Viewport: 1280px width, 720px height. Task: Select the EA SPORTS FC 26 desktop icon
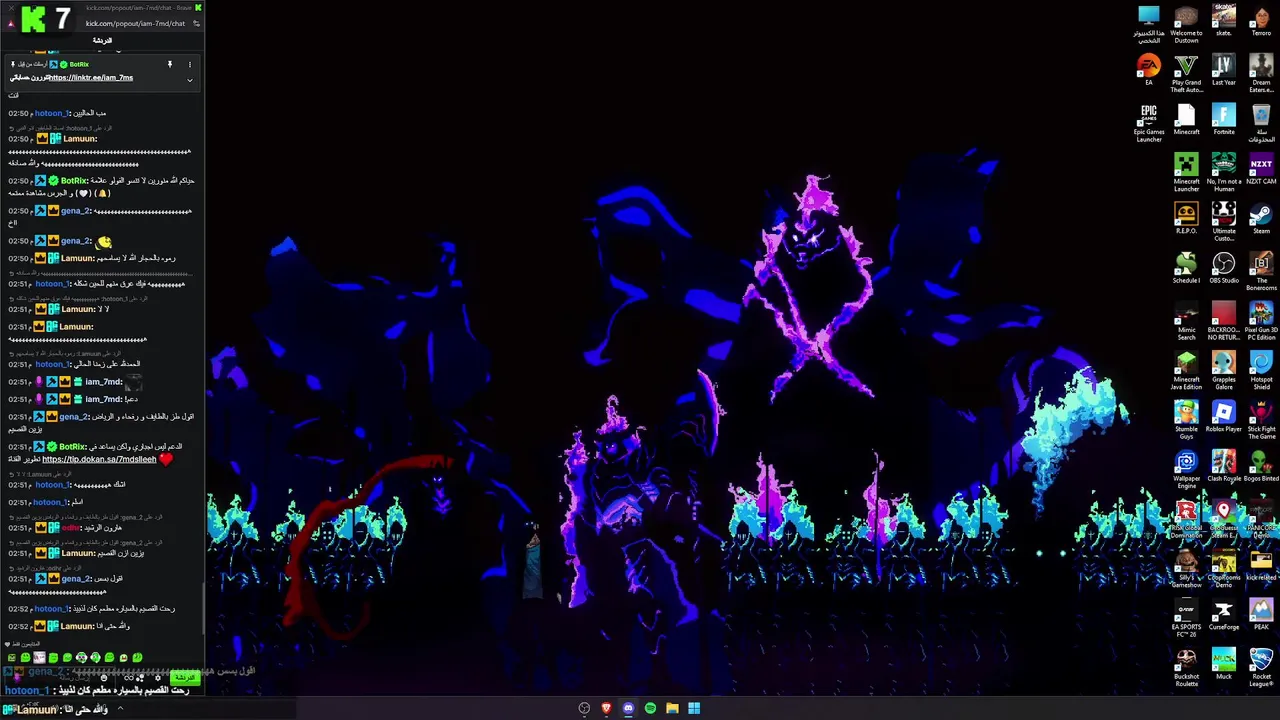point(1186,618)
